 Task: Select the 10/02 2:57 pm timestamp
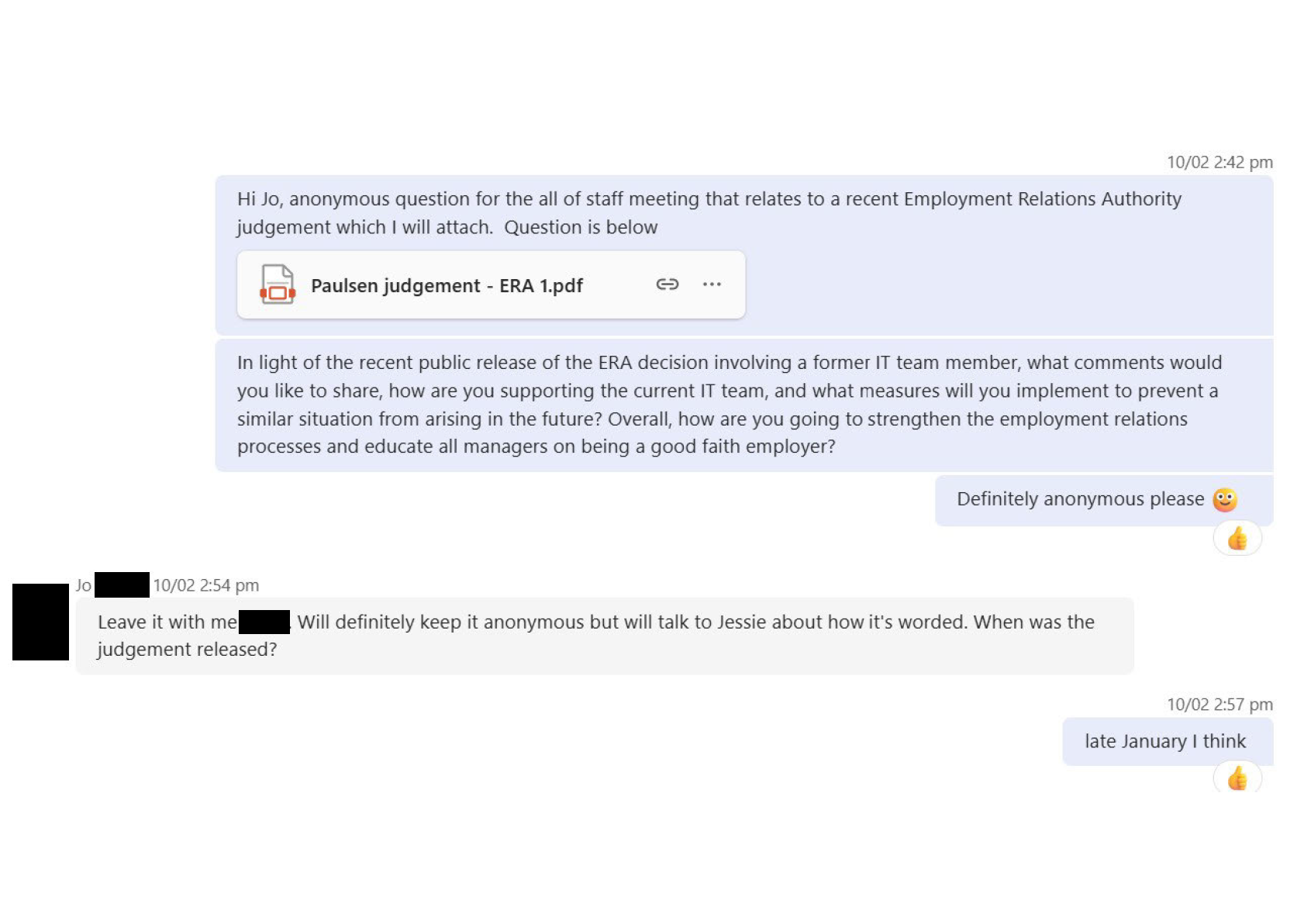[x=1219, y=704]
